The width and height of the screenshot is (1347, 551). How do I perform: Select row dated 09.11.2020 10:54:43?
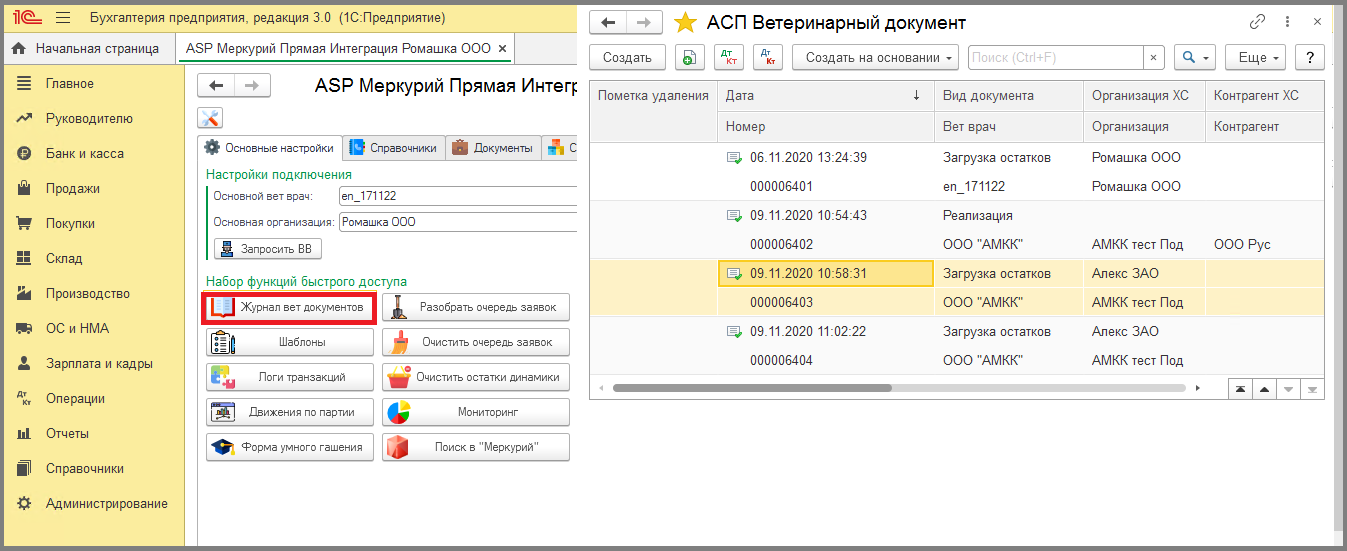(x=957, y=230)
